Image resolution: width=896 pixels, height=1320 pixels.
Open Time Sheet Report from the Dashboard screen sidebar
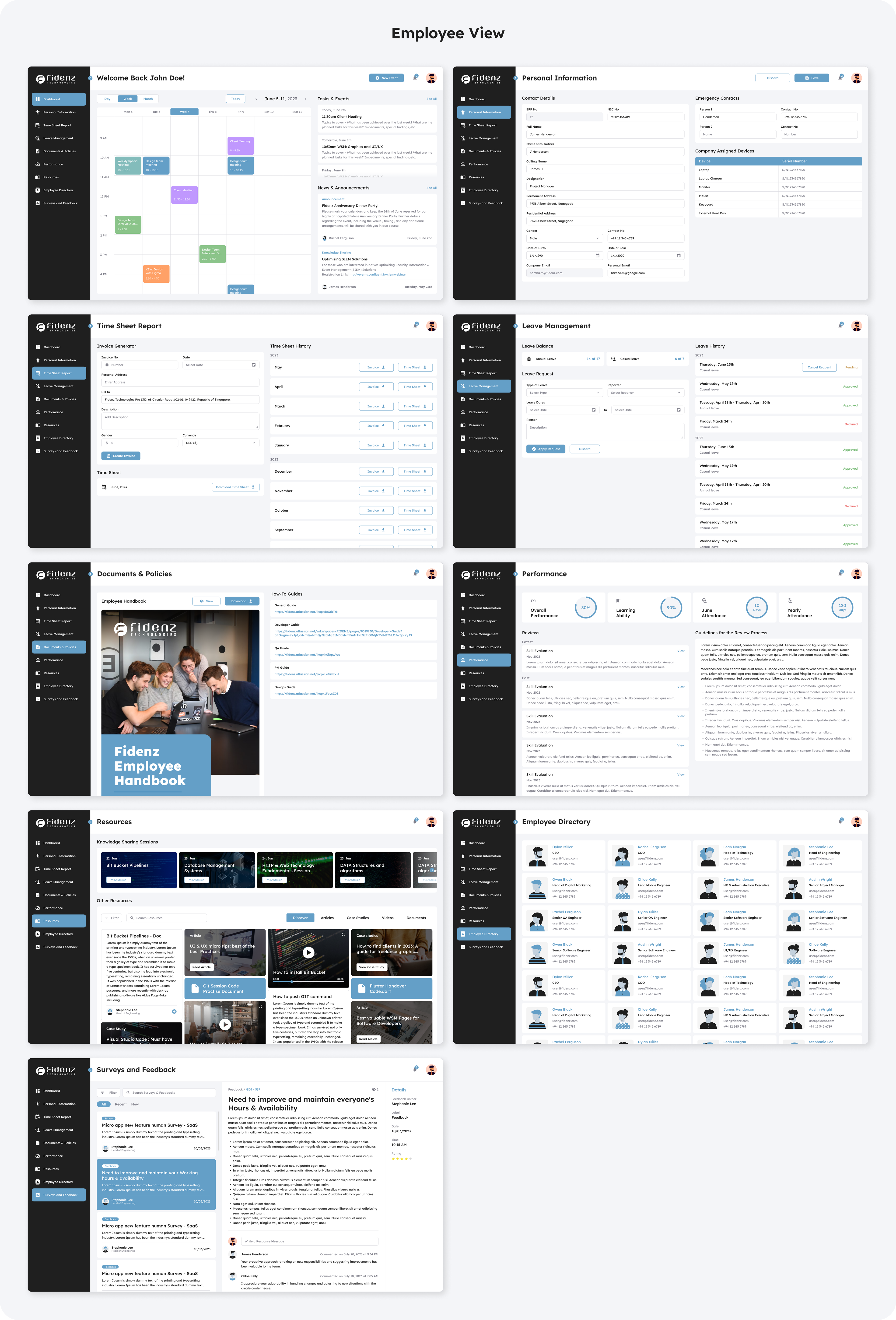[59, 125]
